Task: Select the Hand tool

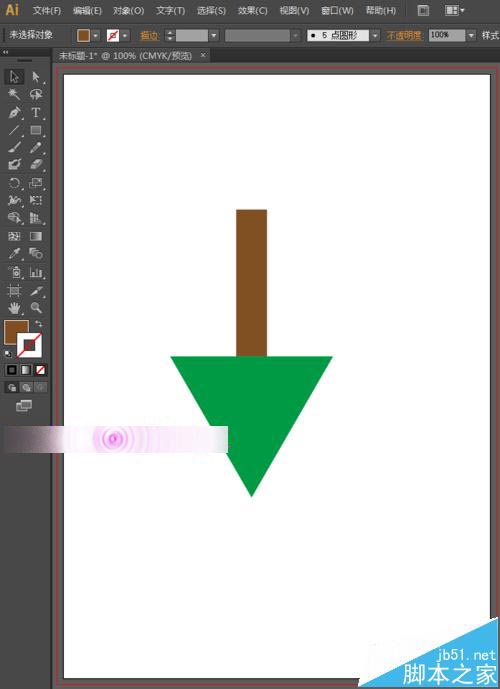Action: pos(14,308)
